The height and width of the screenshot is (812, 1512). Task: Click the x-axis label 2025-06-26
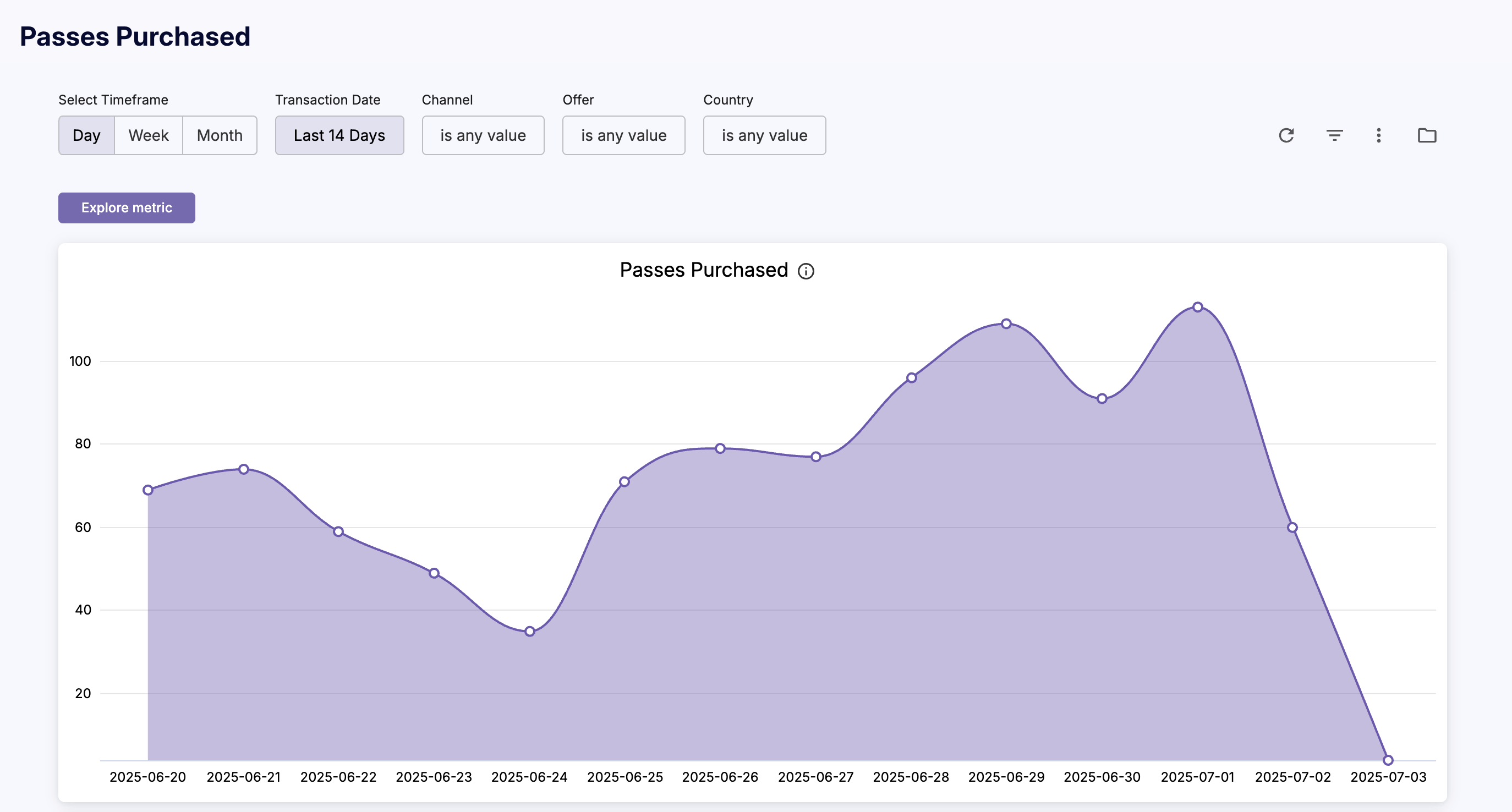coord(720,777)
